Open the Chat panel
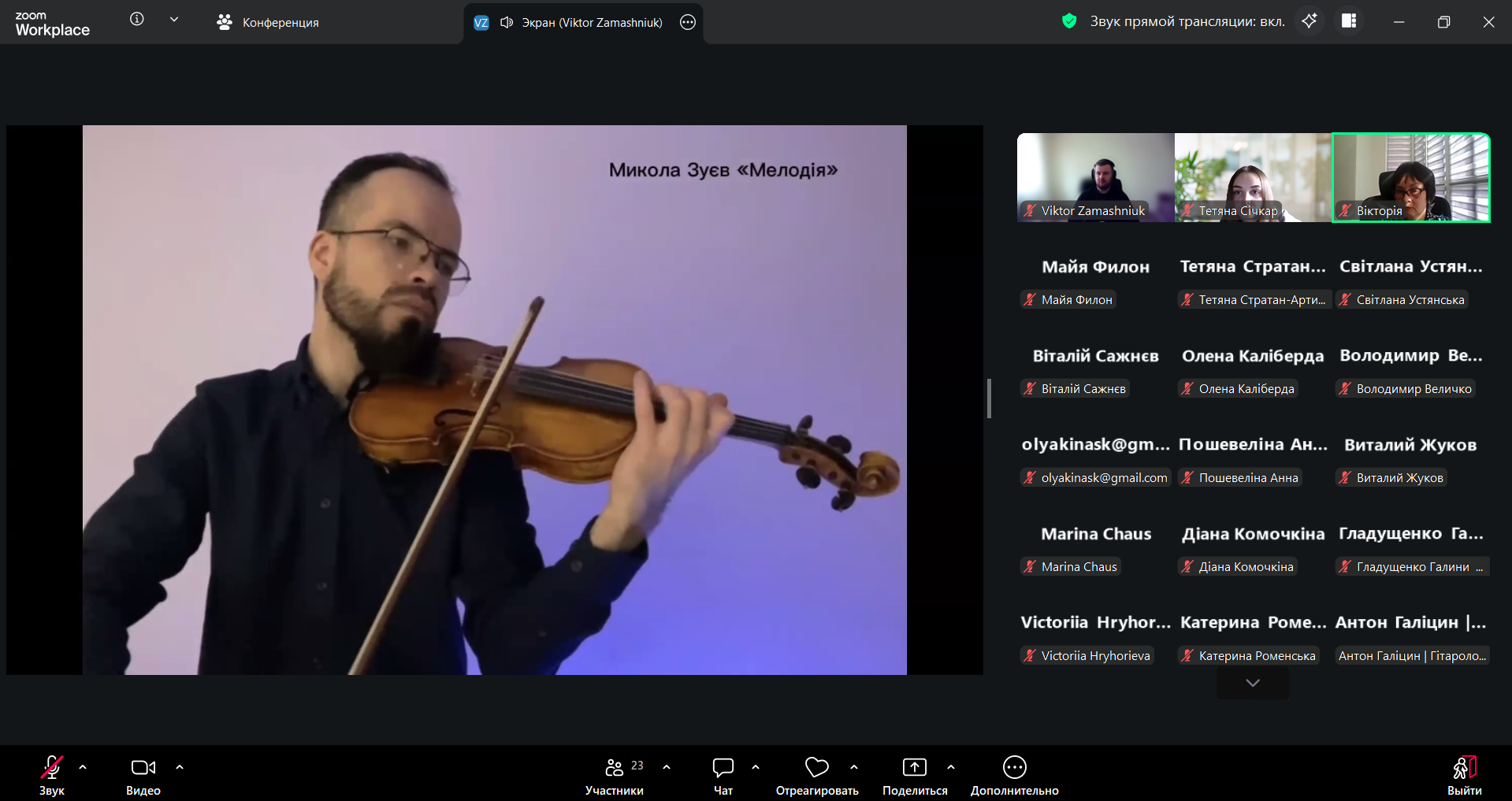This screenshot has width=1512, height=801. tap(723, 776)
